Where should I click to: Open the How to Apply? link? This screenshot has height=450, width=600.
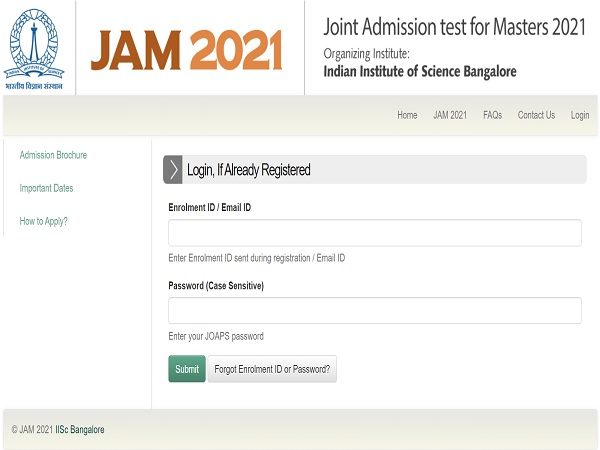pos(44,221)
